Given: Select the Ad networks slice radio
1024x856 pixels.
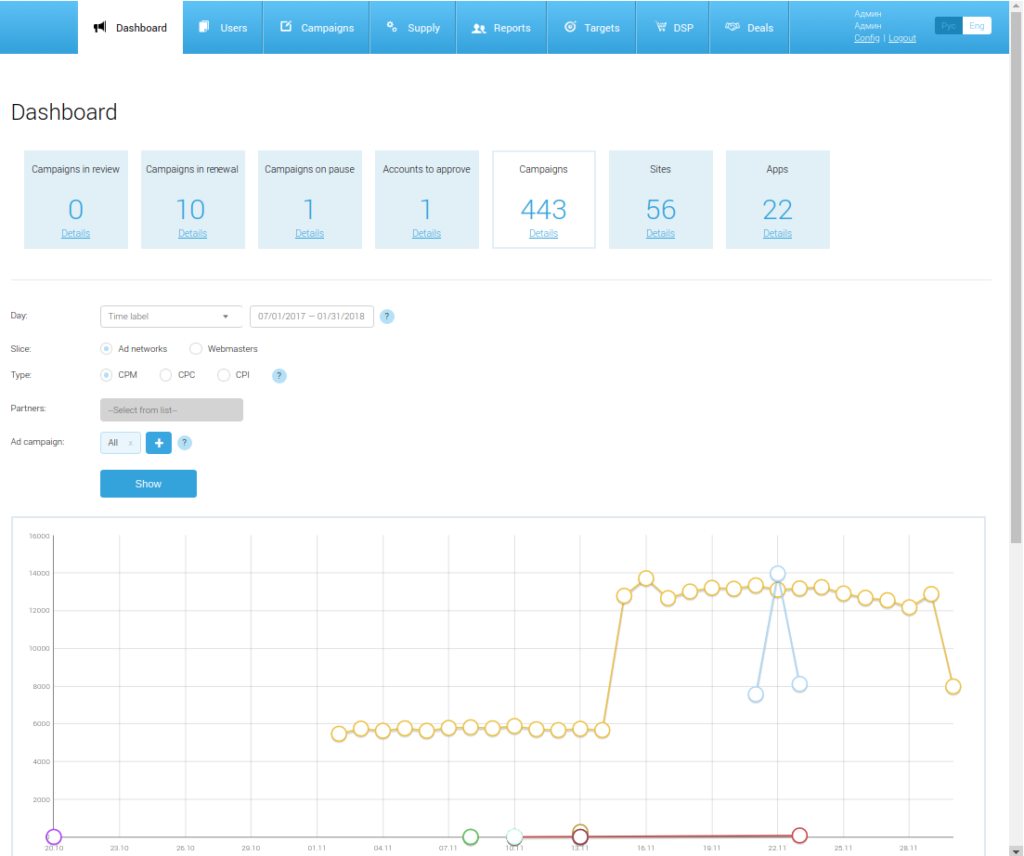Looking at the screenshot, I should 106,349.
